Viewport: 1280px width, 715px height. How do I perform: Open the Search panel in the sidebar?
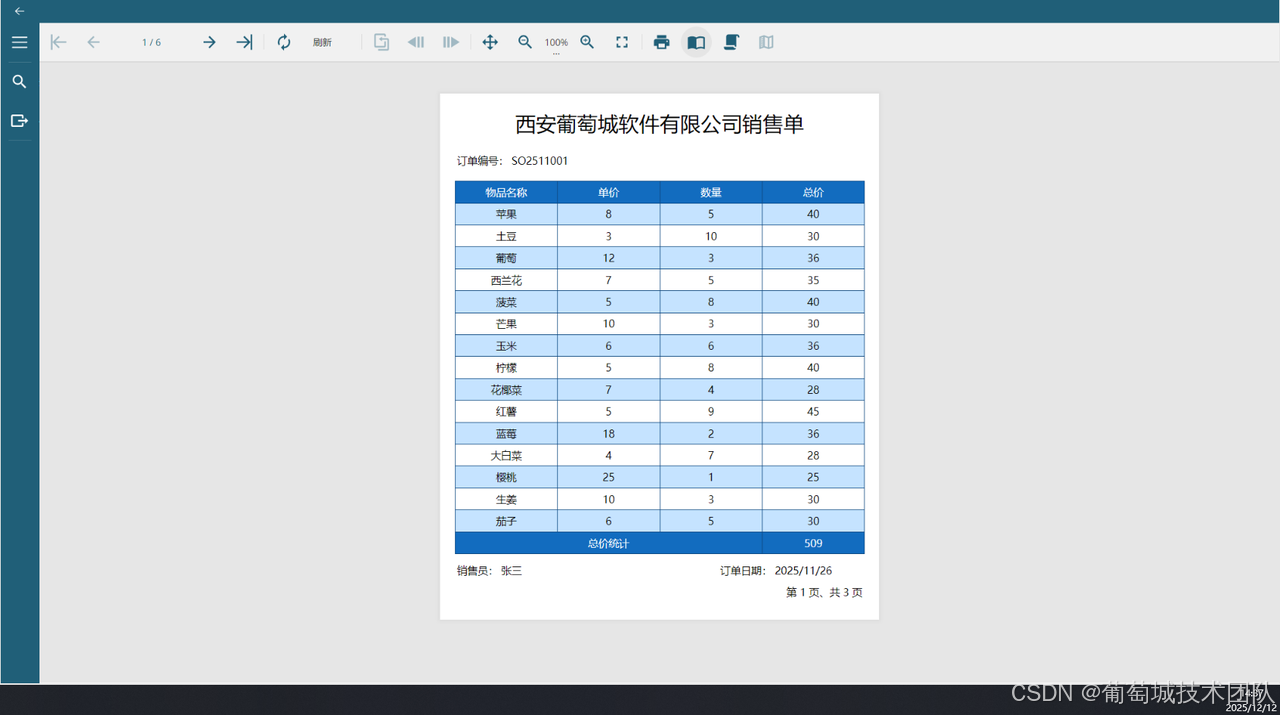pyautogui.click(x=19, y=81)
